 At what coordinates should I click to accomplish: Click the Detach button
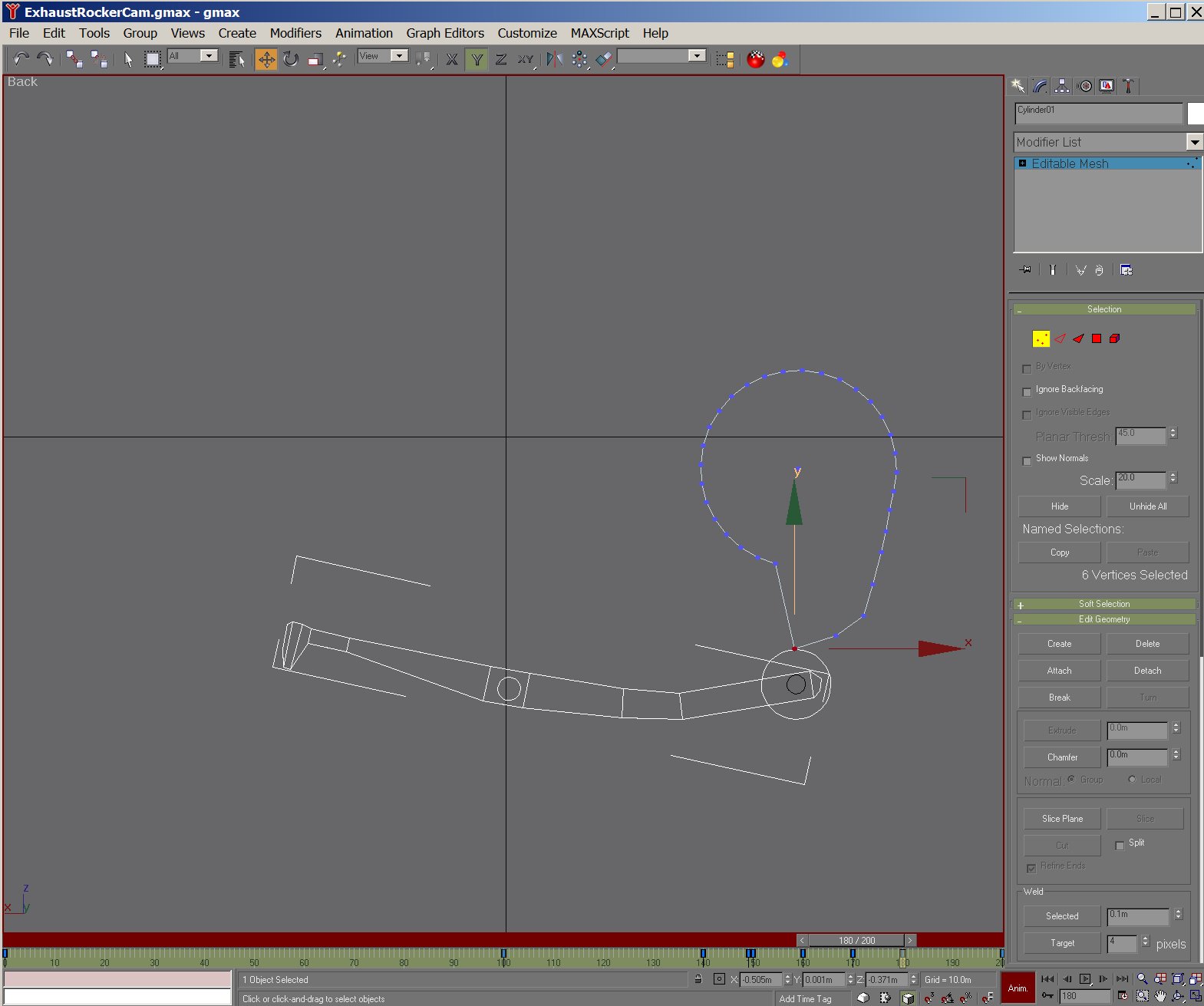[1147, 671]
